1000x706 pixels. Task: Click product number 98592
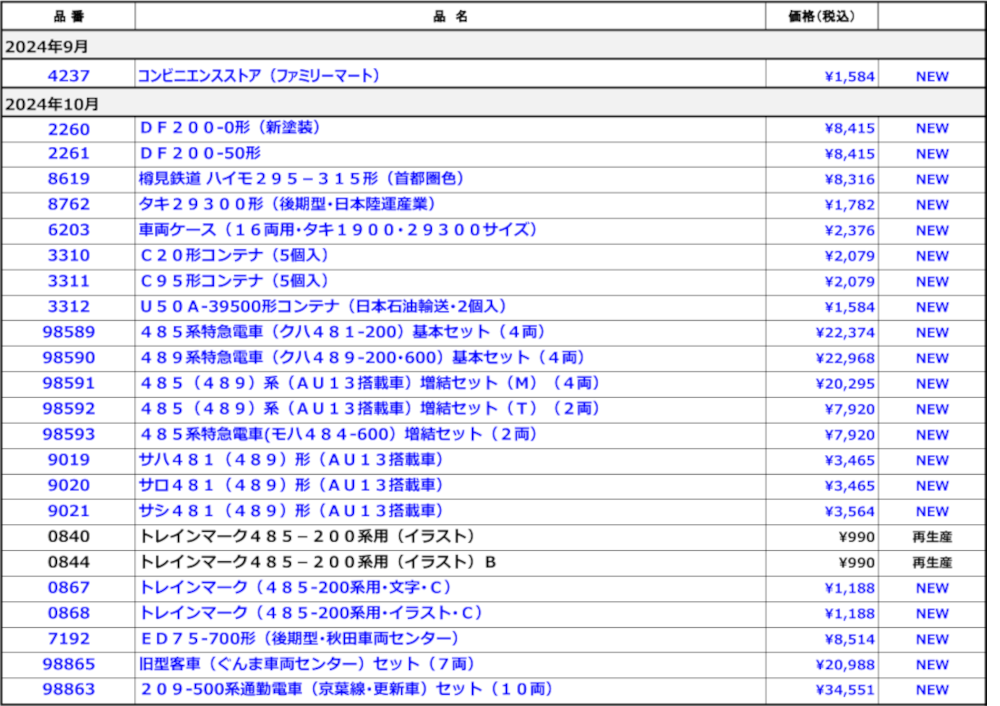[68, 409]
